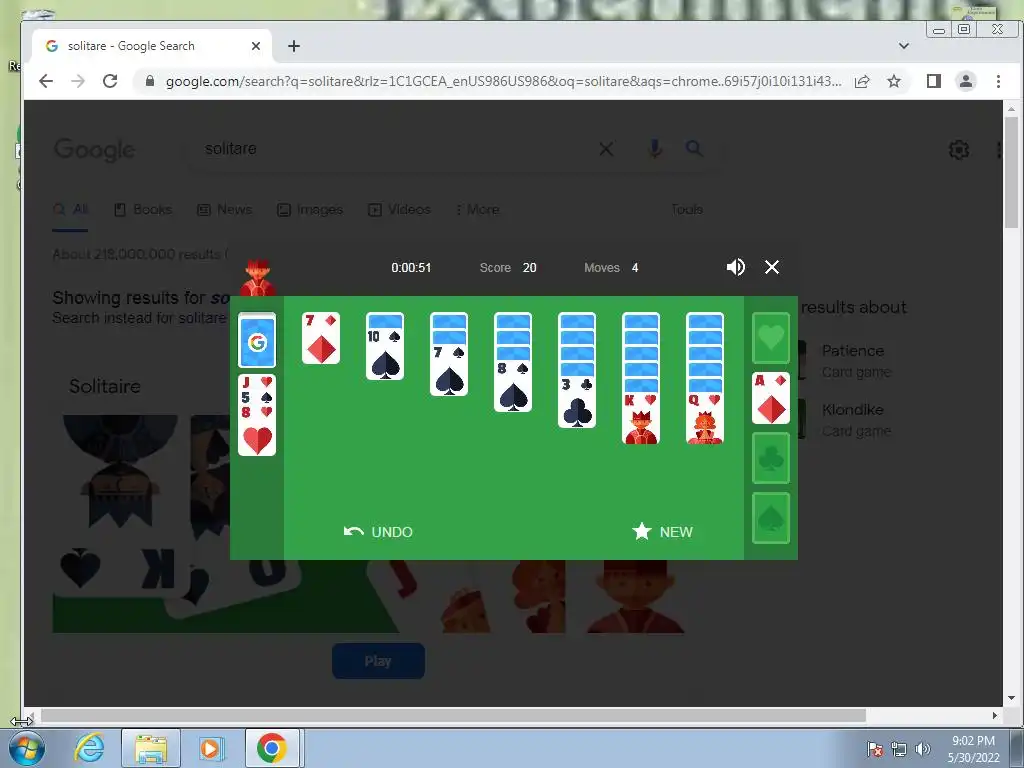This screenshot has width=1024, height=768.
Task: Click scrollbar down arrow
Action: [1011, 698]
